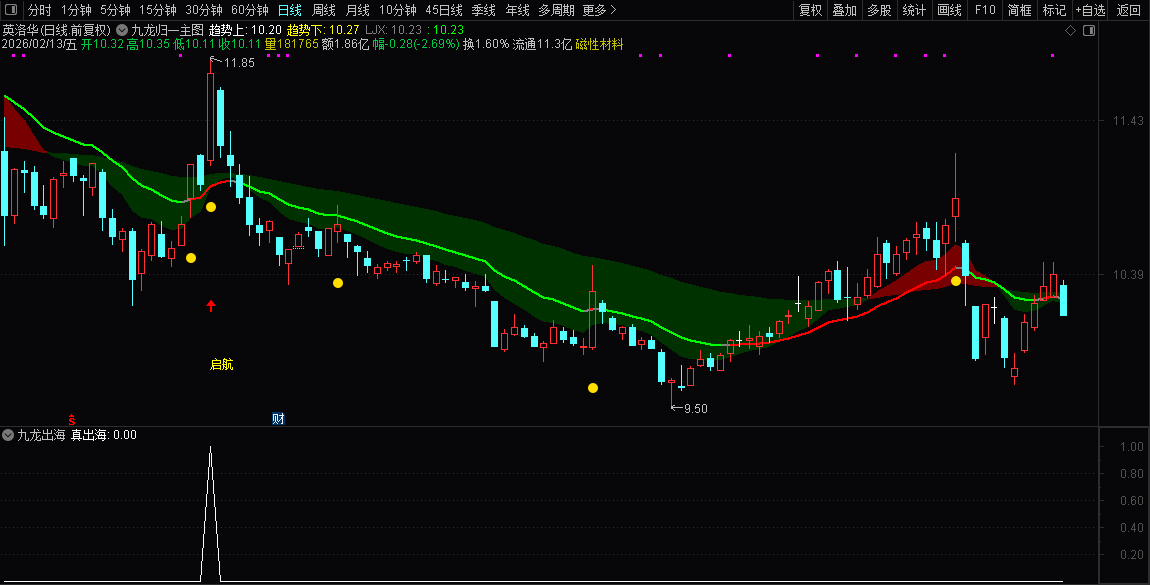Switch to 30分钟 chart period
The image size is (1150, 585).
(x=204, y=10)
